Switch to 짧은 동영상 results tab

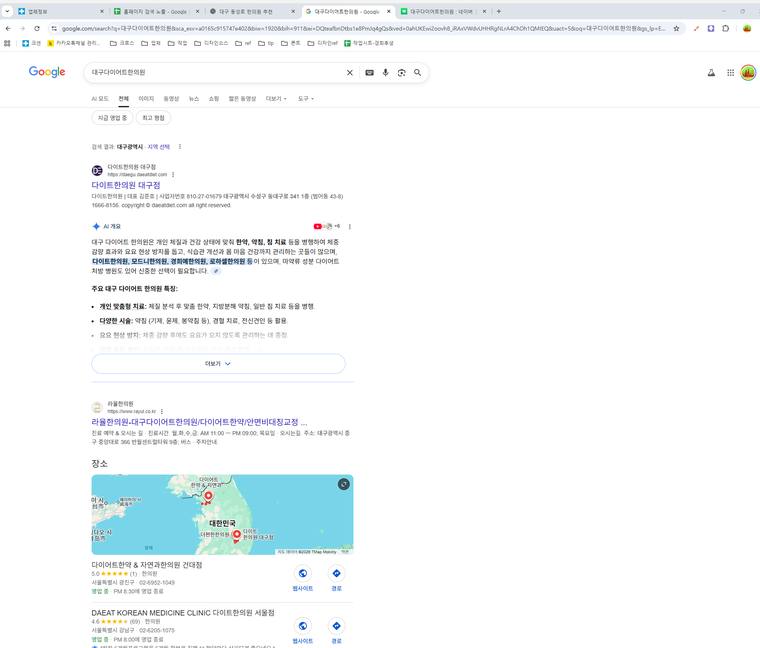coord(242,98)
